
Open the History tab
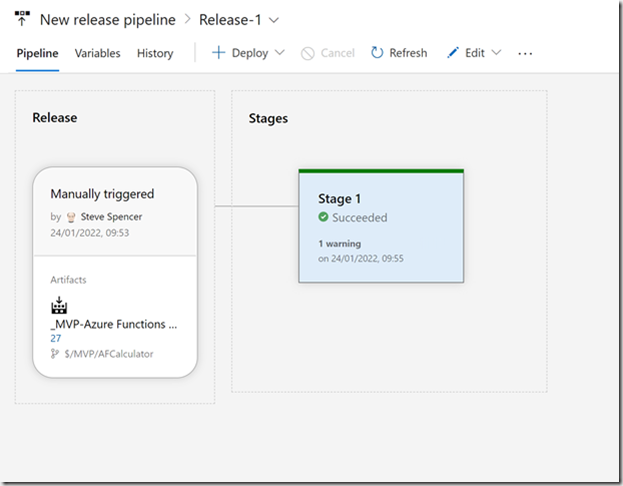coord(155,53)
